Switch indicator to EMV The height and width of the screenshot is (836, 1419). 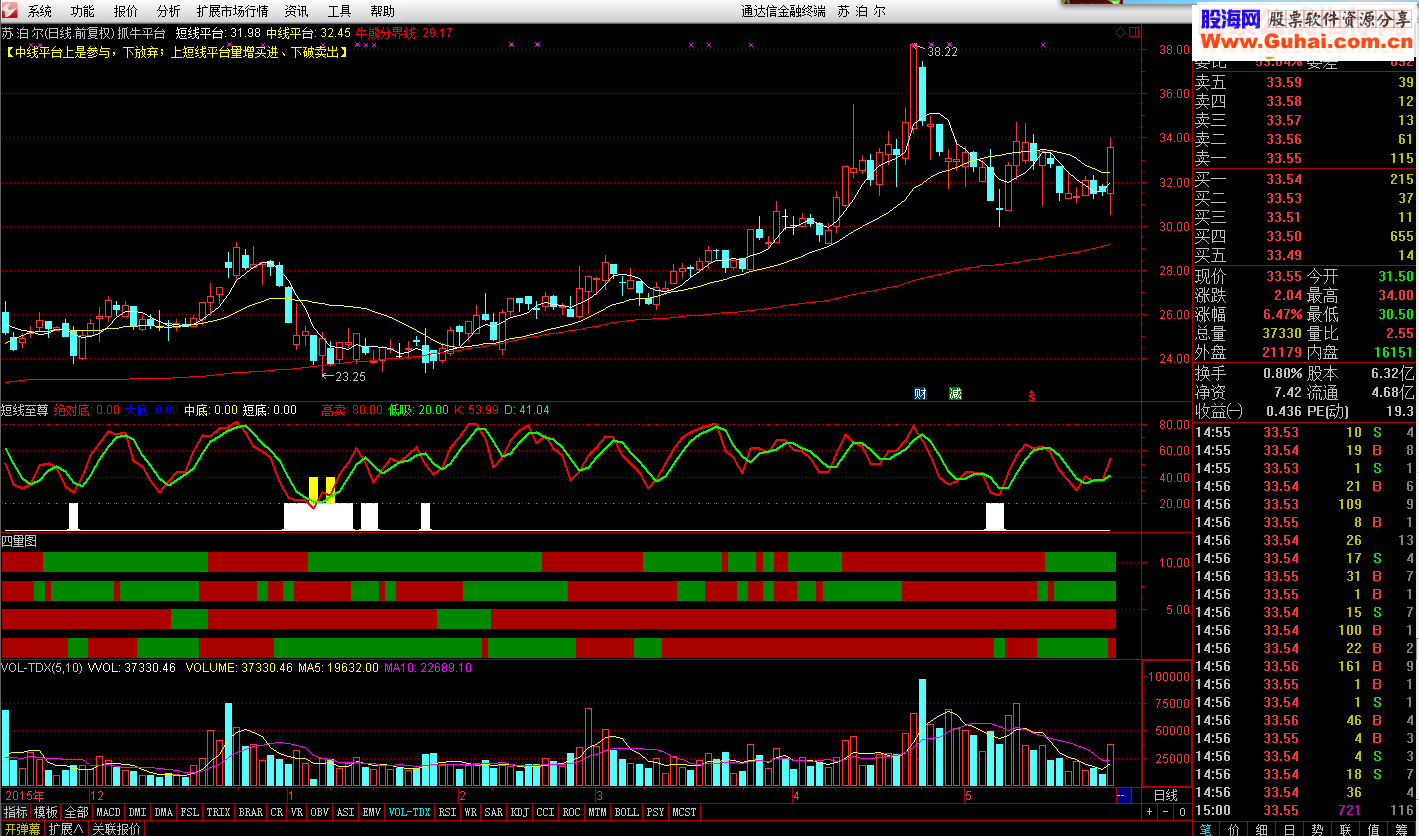pos(371,812)
